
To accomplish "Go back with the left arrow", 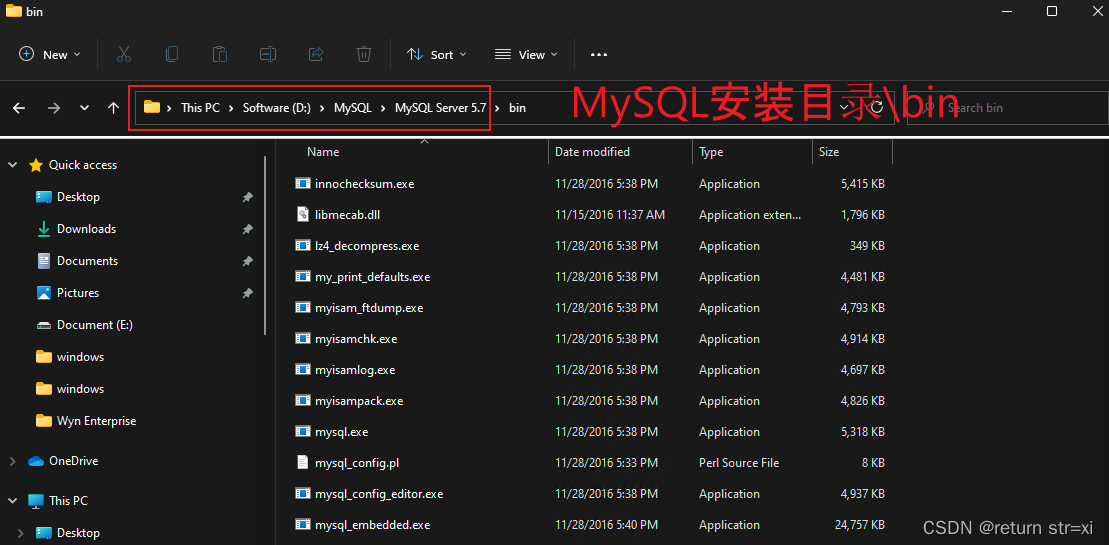I will [x=19, y=108].
